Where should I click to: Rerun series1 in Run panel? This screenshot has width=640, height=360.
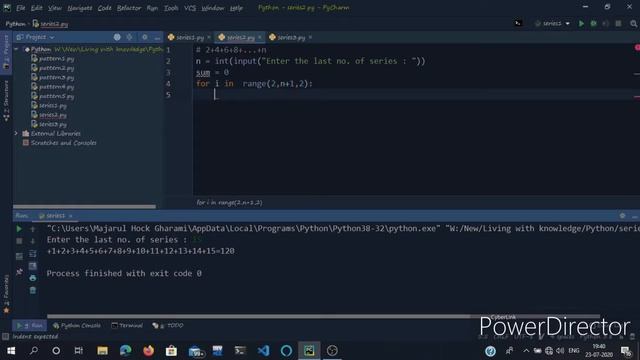point(19,229)
